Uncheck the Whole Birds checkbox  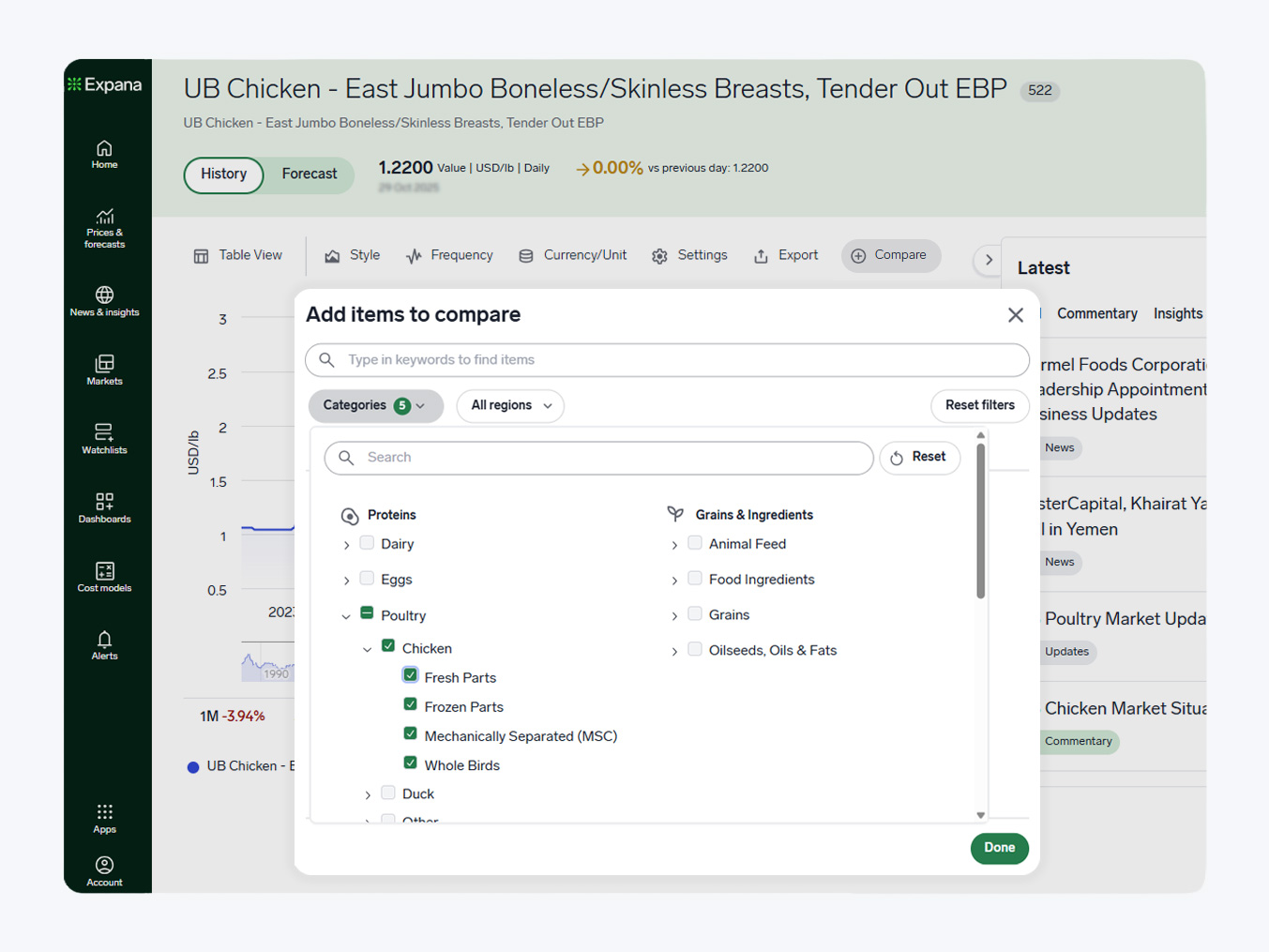point(410,763)
